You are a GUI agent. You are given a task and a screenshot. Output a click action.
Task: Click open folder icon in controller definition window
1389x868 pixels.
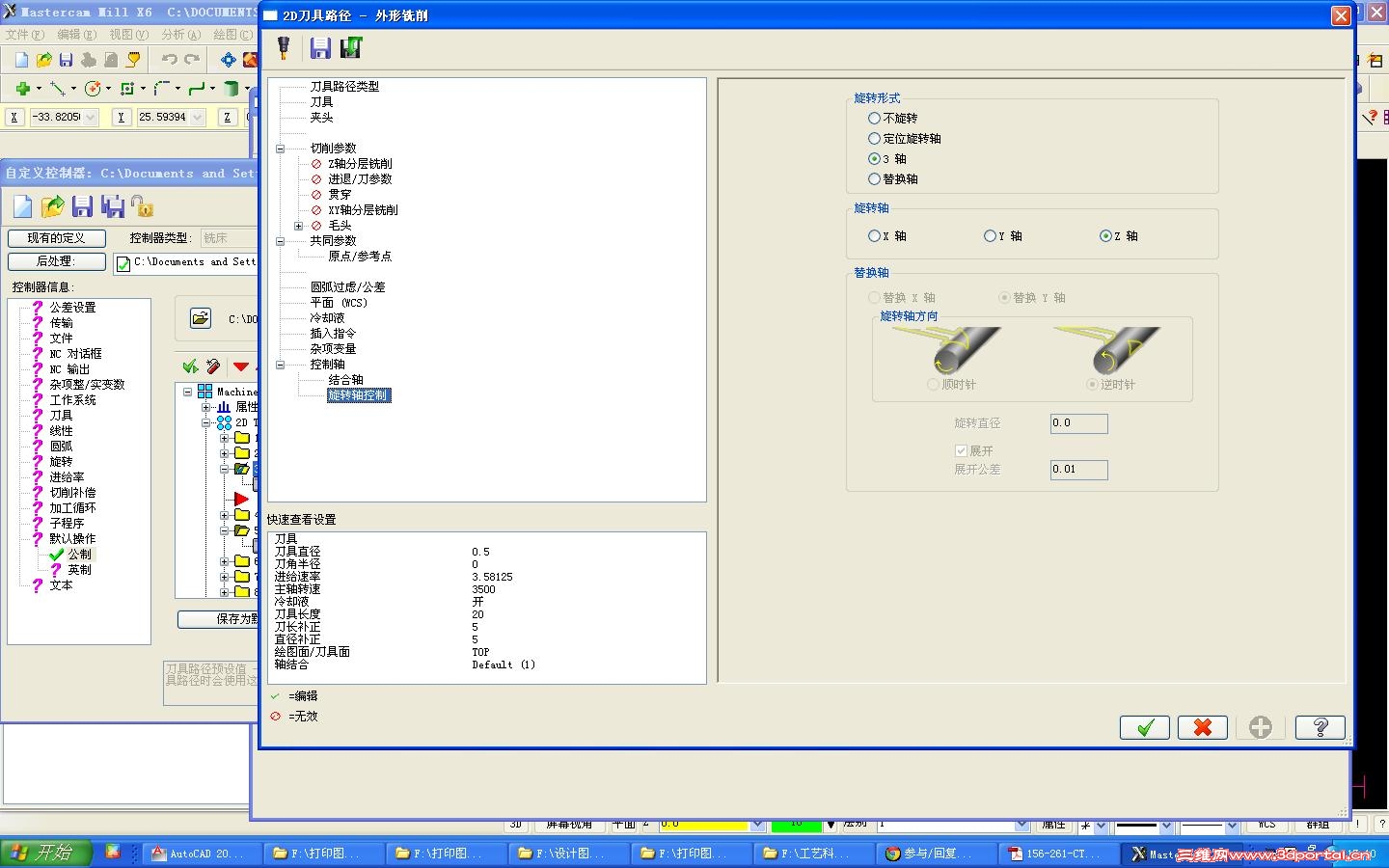pyautogui.click(x=52, y=206)
